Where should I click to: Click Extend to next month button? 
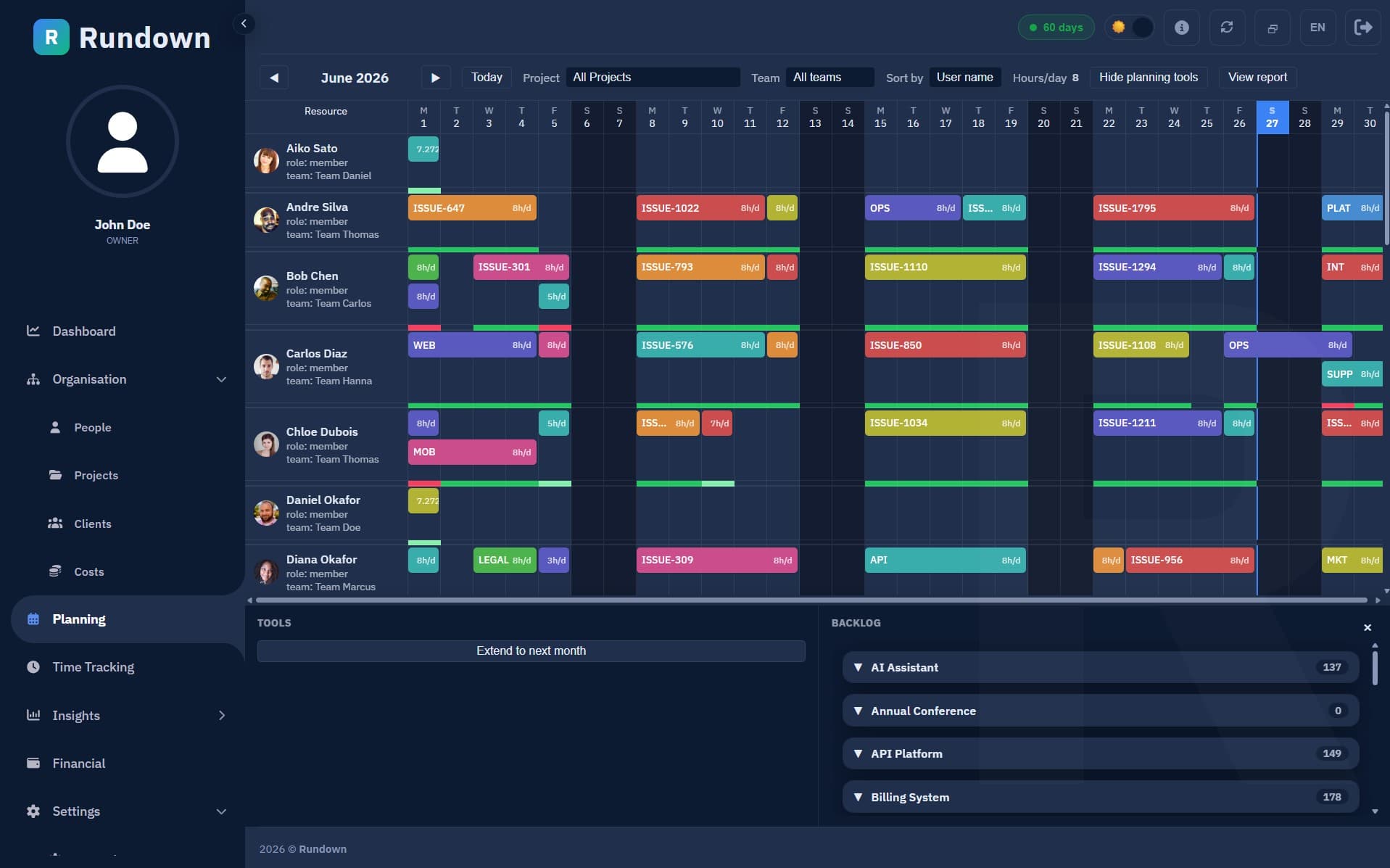(x=531, y=651)
